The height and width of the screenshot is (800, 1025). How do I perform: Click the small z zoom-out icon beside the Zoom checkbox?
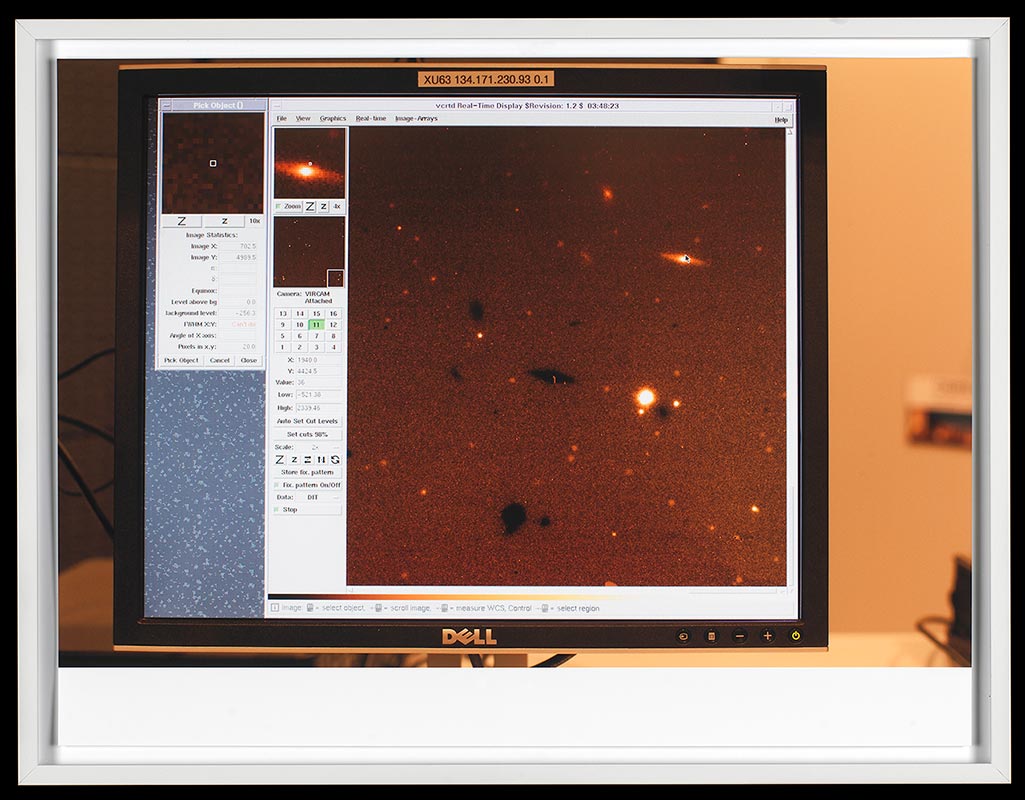click(323, 206)
